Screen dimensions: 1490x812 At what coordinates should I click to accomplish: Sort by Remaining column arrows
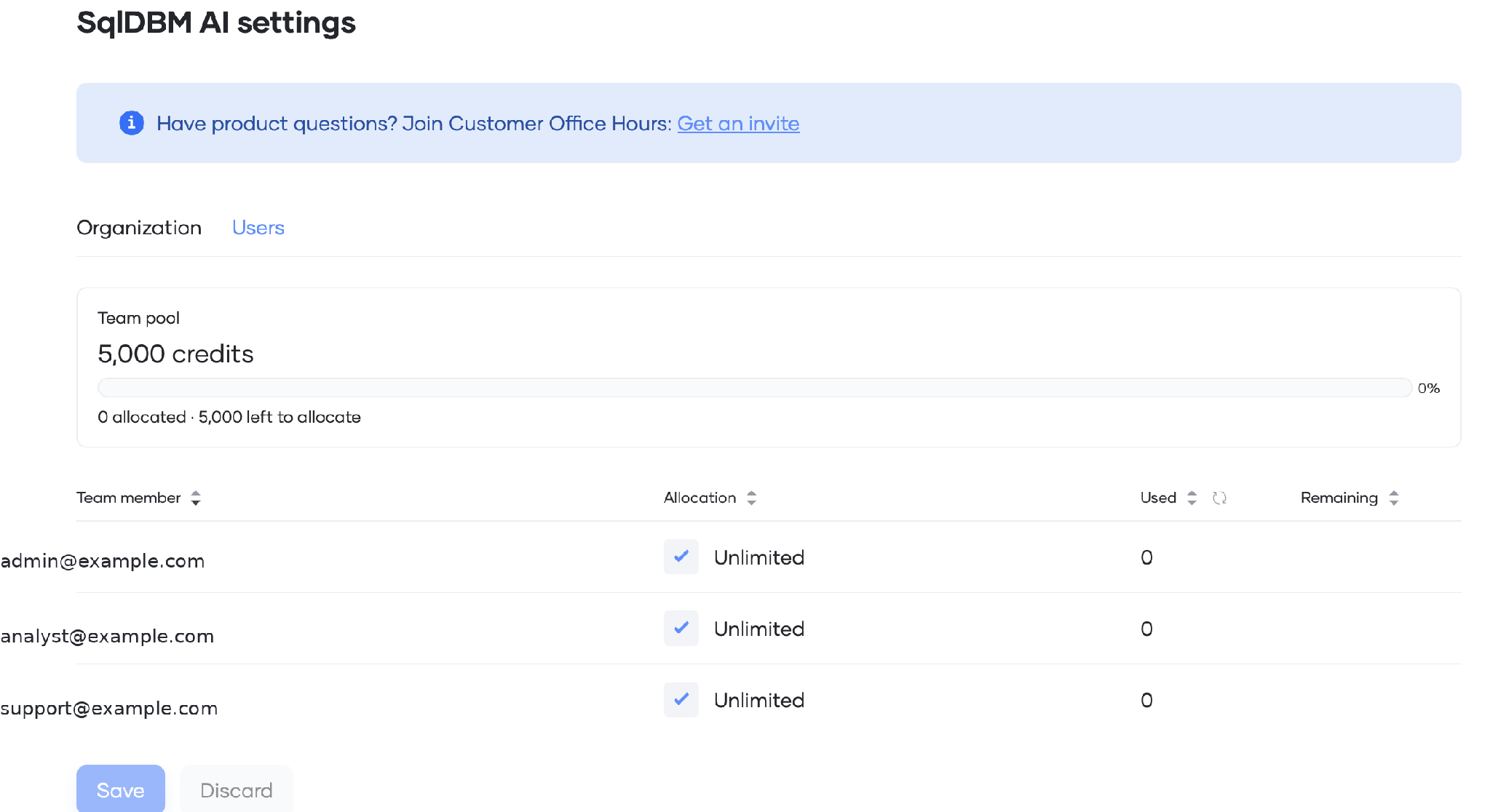pos(1393,498)
